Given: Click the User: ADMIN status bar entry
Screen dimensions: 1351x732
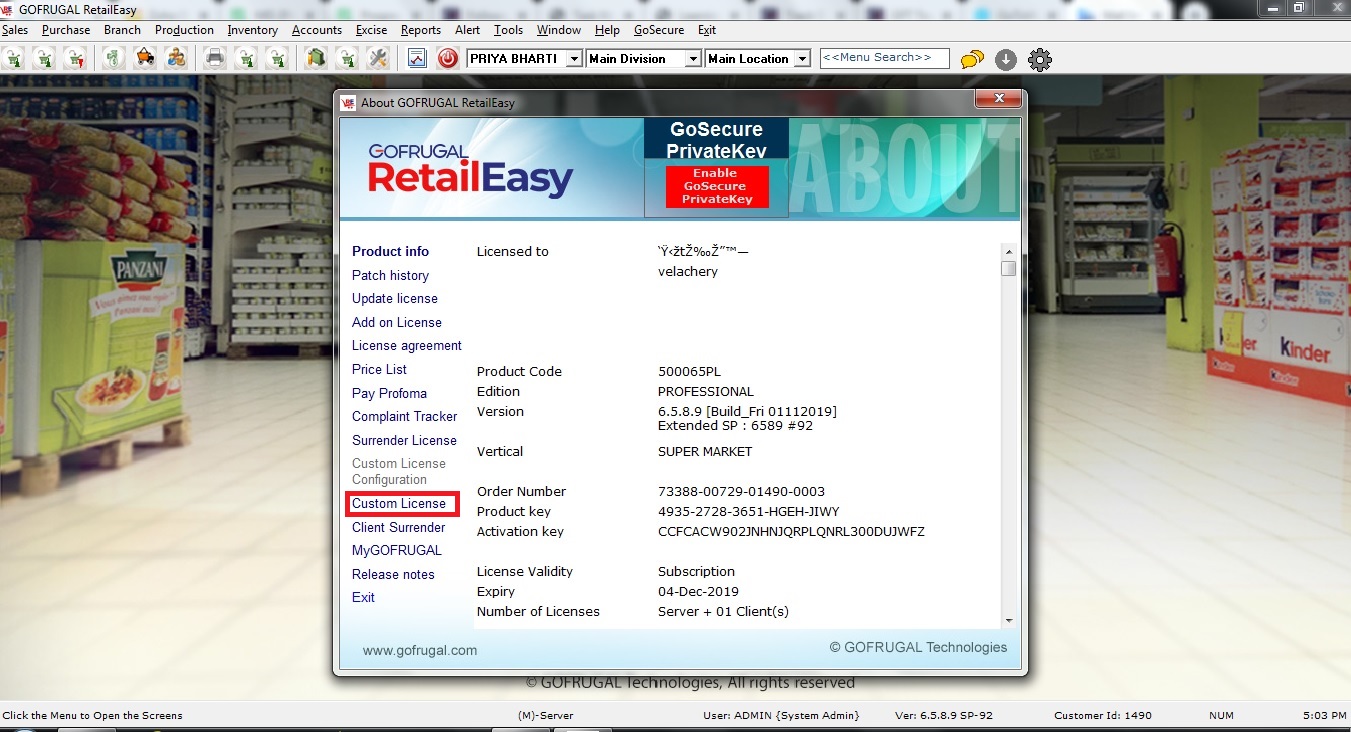Looking at the screenshot, I should pyautogui.click(x=781, y=715).
